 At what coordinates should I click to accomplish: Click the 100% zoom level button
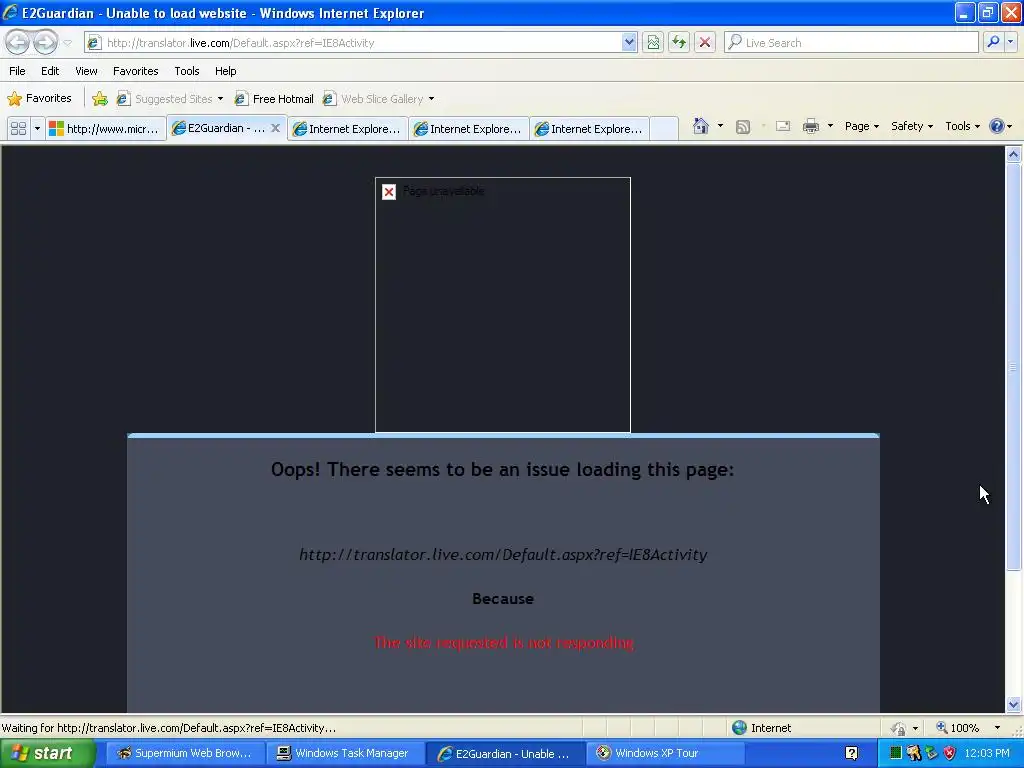pyautogui.click(x=957, y=728)
